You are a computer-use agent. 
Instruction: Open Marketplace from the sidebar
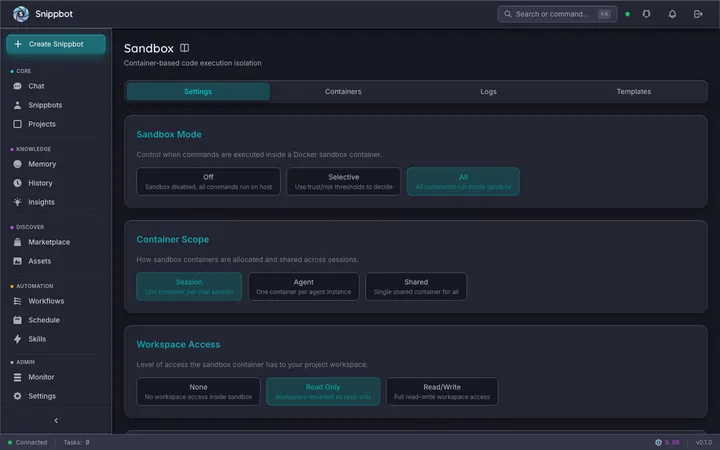pos(55,242)
